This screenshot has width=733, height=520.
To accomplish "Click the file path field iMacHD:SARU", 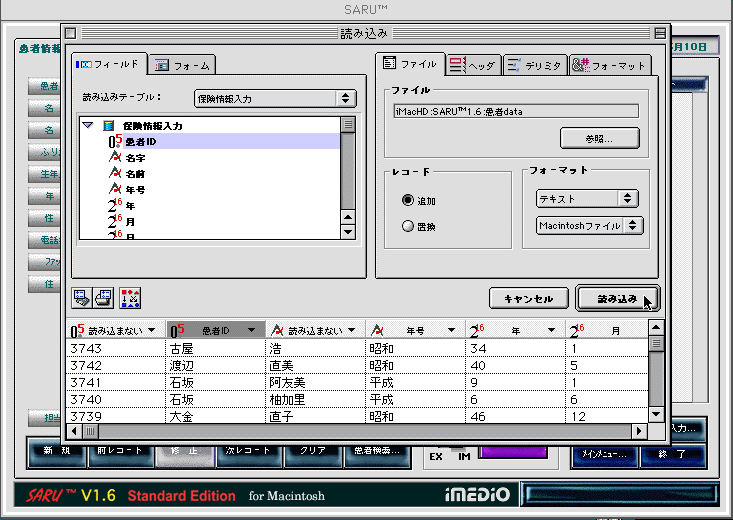I will 516,111.
